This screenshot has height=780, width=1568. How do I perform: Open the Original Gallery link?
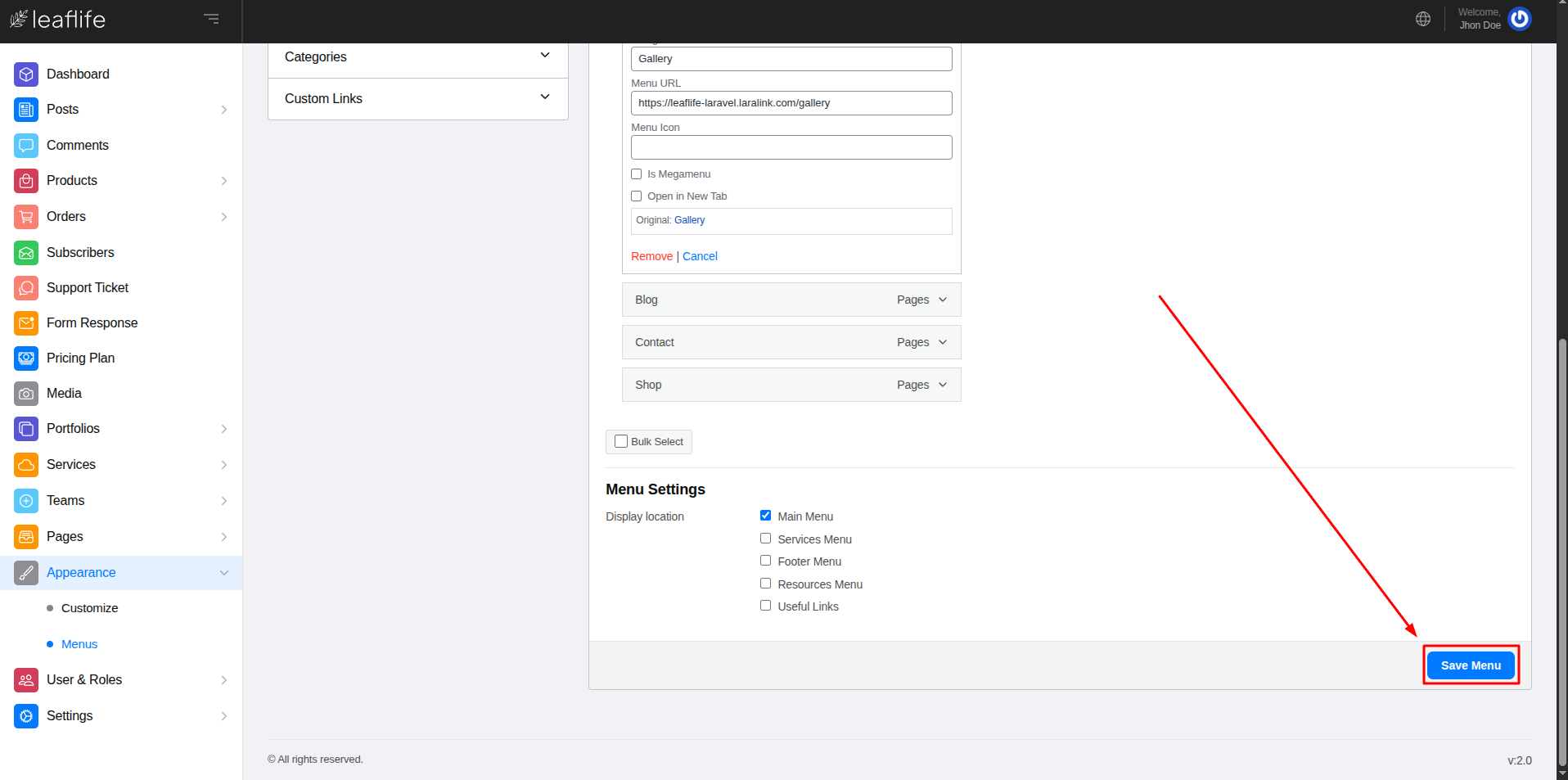[689, 220]
